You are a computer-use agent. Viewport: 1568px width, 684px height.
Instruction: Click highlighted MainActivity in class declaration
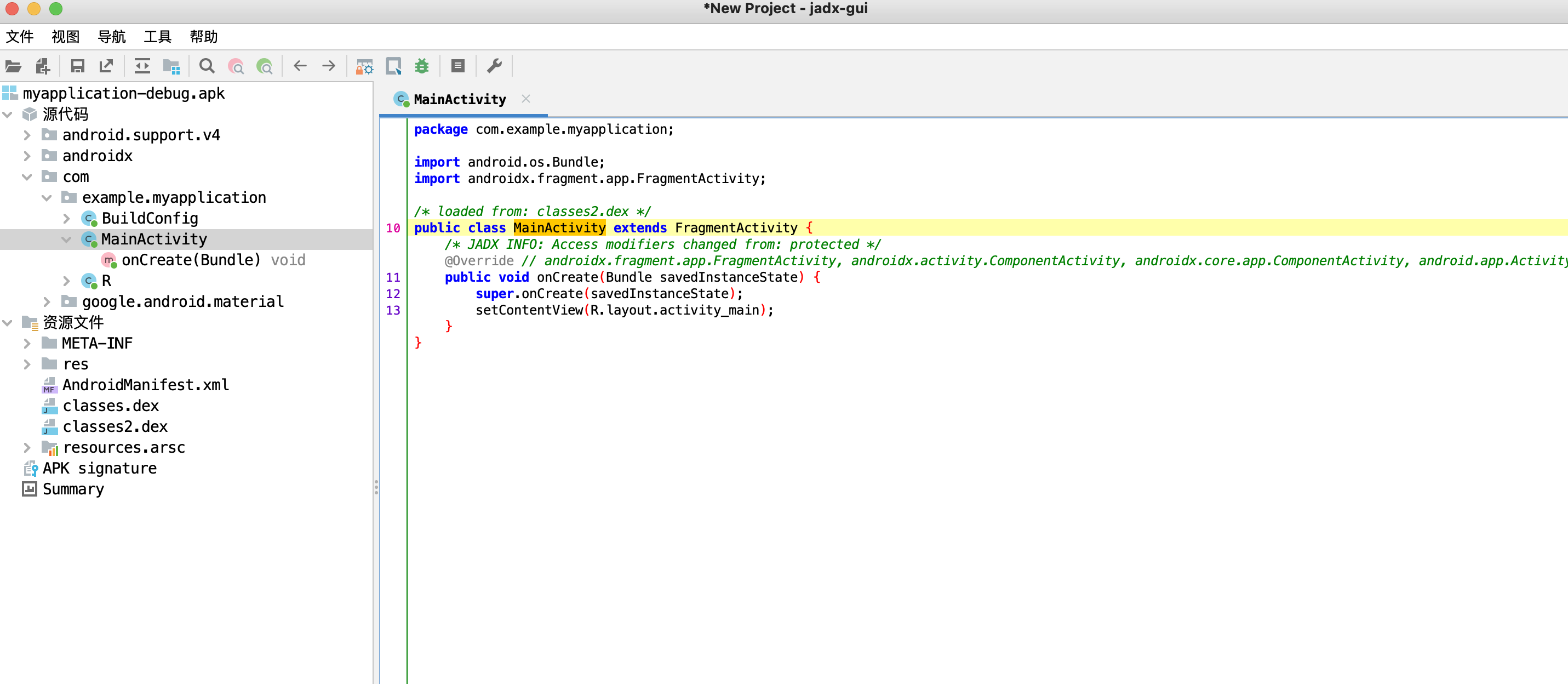pos(559,228)
